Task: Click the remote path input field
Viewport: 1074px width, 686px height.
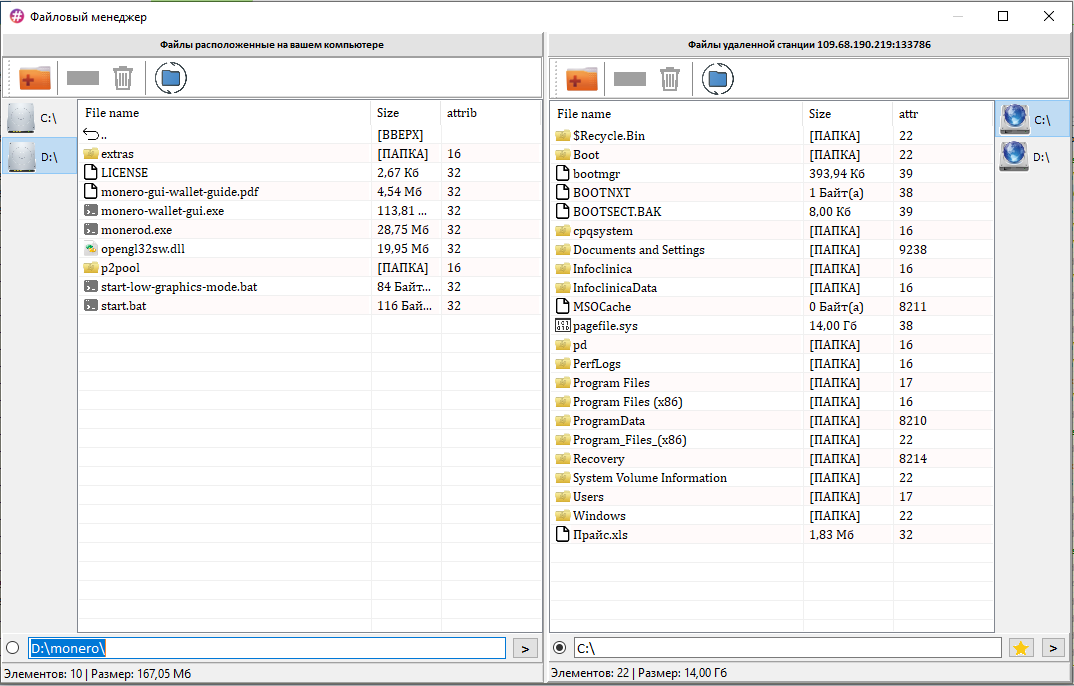Action: (786, 648)
